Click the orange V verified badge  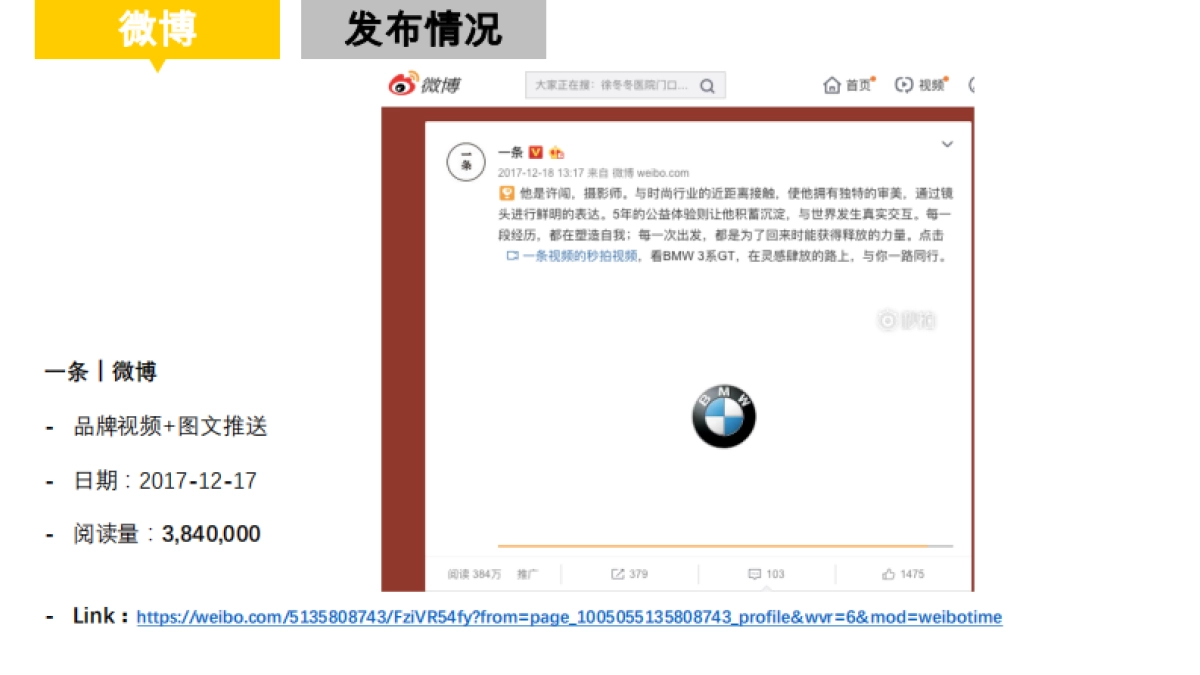pyautogui.click(x=537, y=151)
